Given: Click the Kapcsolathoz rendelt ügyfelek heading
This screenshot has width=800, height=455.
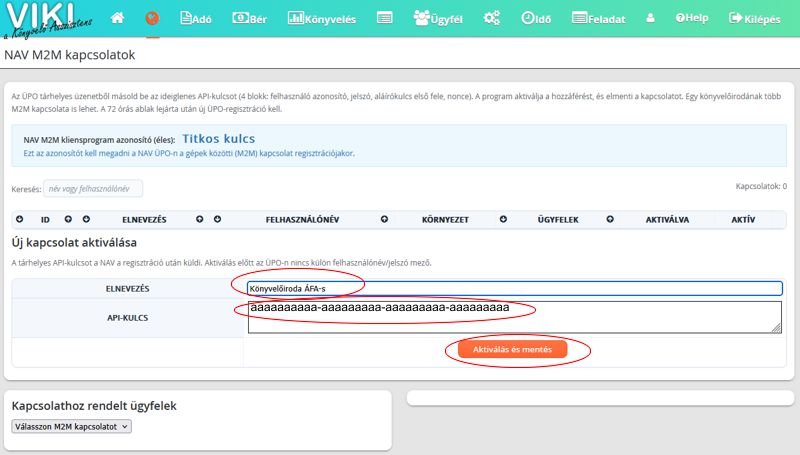Looking at the screenshot, I should pos(94,406).
